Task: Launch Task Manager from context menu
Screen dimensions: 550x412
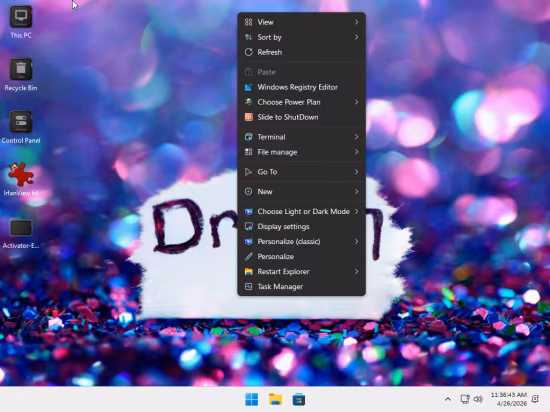Action: click(302, 286)
